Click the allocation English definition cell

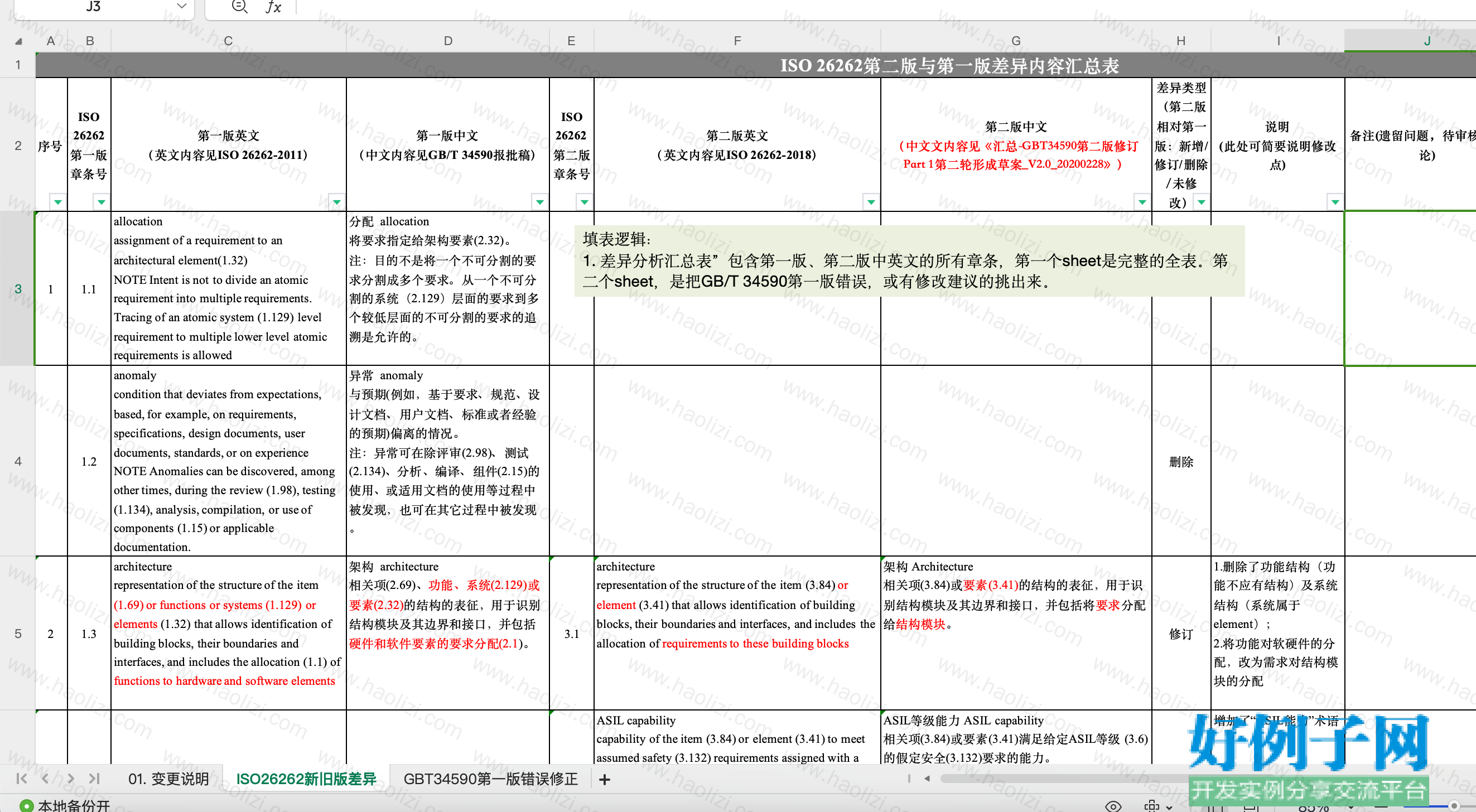228,288
